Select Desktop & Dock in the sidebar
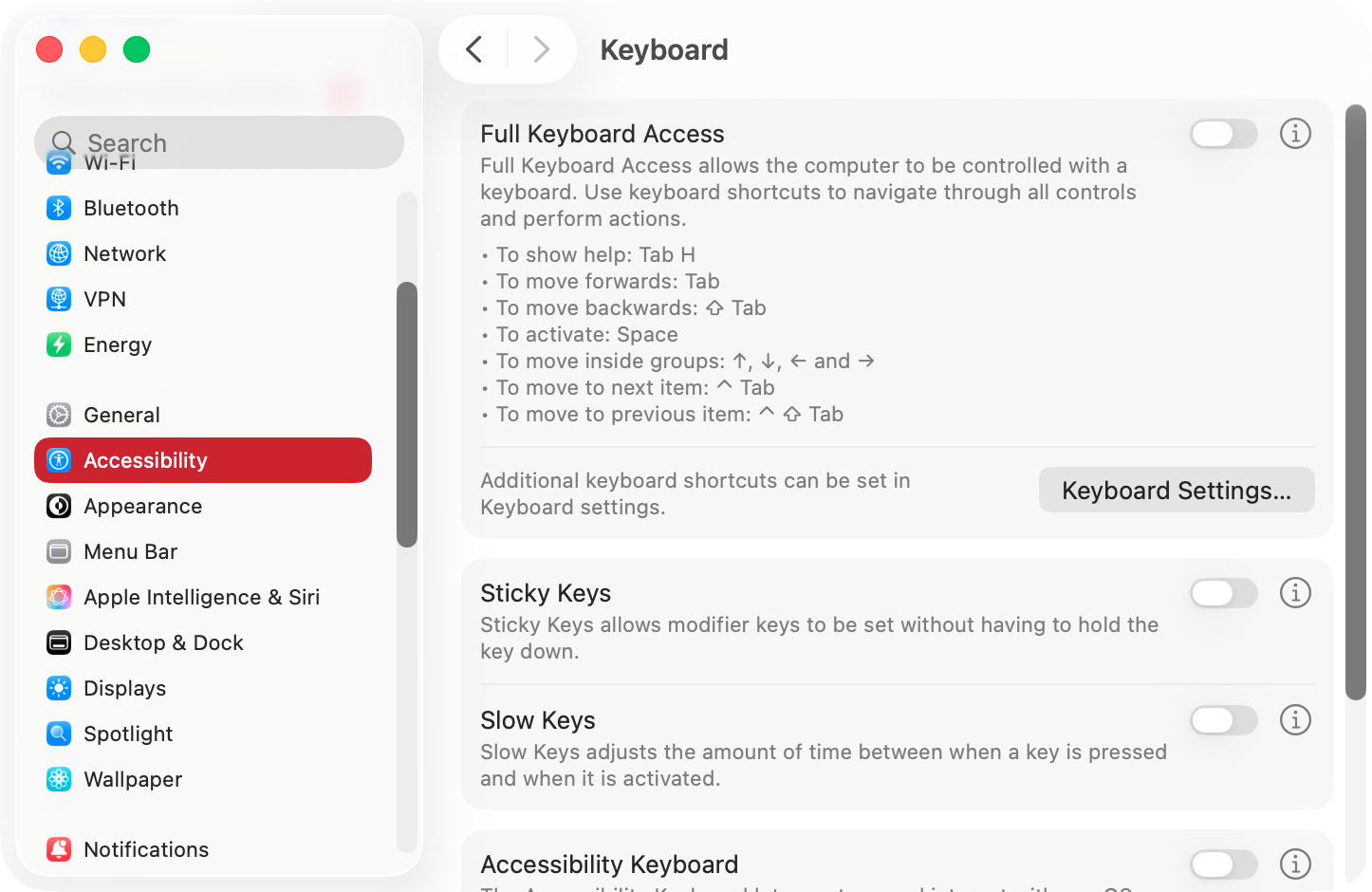This screenshot has width=1372, height=892. (163, 642)
